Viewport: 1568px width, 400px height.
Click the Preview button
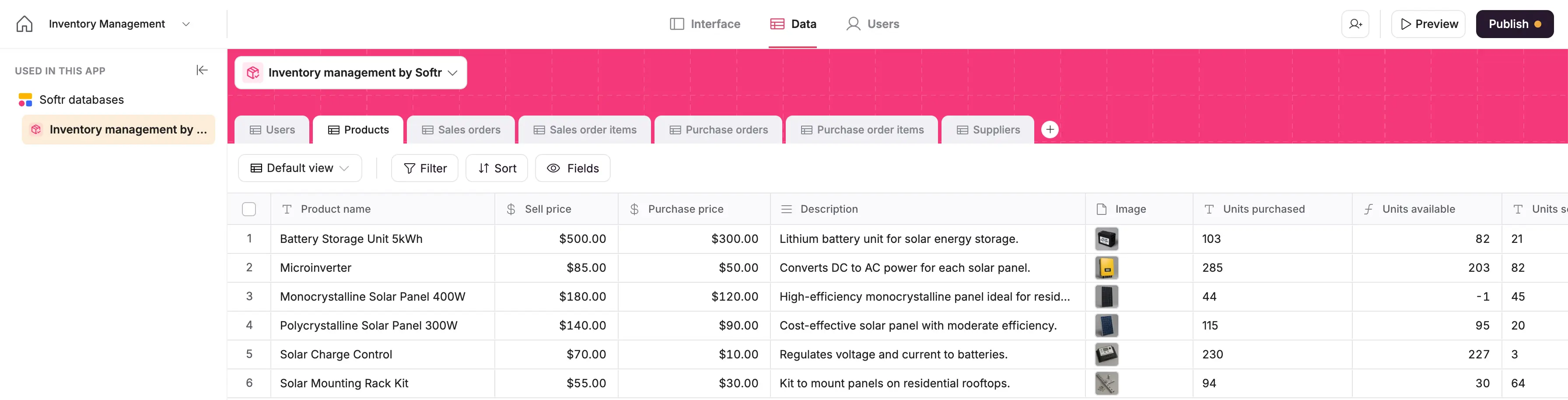point(1428,24)
